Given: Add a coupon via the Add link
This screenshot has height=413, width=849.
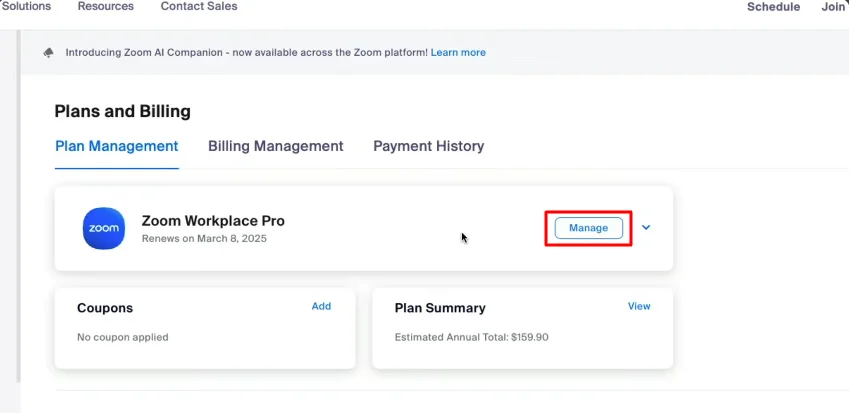Looking at the screenshot, I should (x=321, y=306).
